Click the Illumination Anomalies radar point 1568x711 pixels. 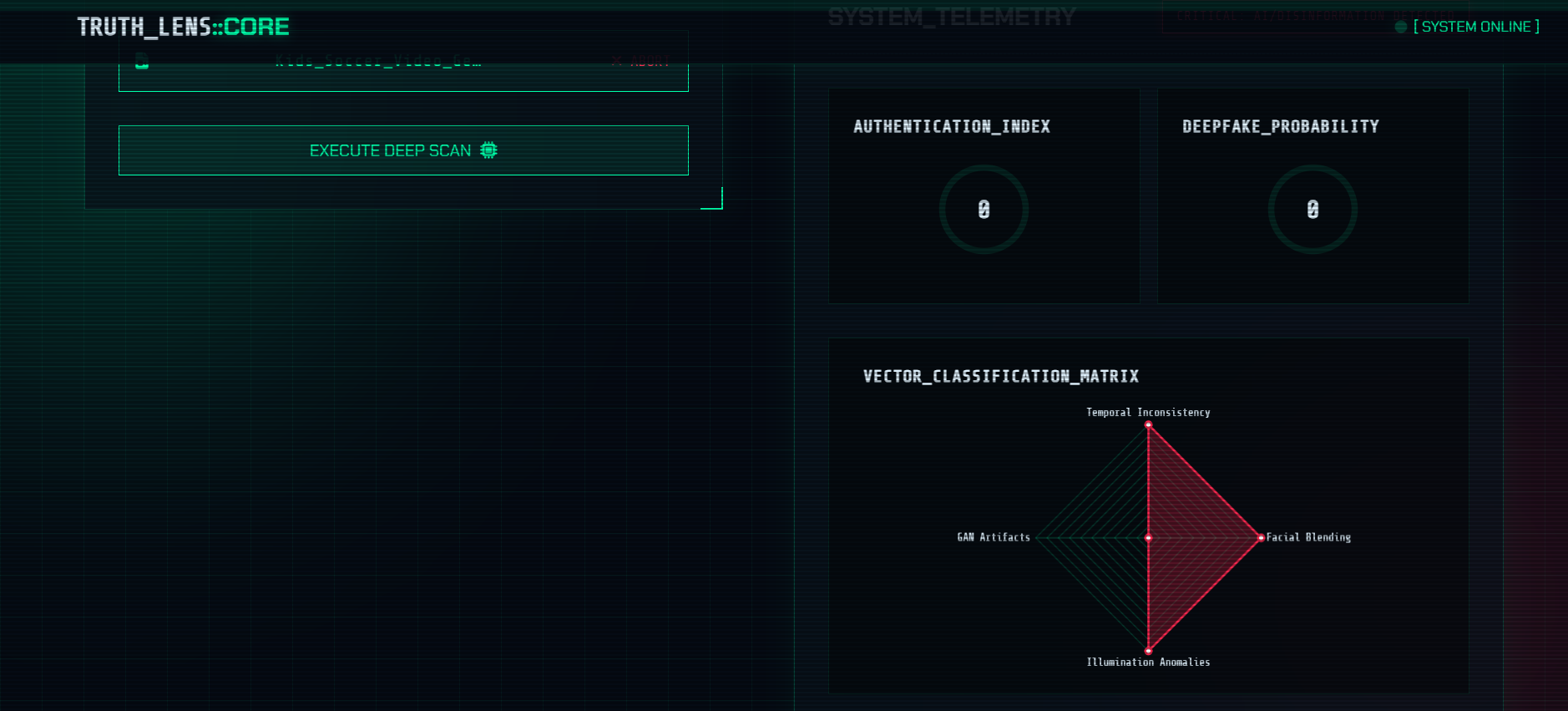(1148, 650)
